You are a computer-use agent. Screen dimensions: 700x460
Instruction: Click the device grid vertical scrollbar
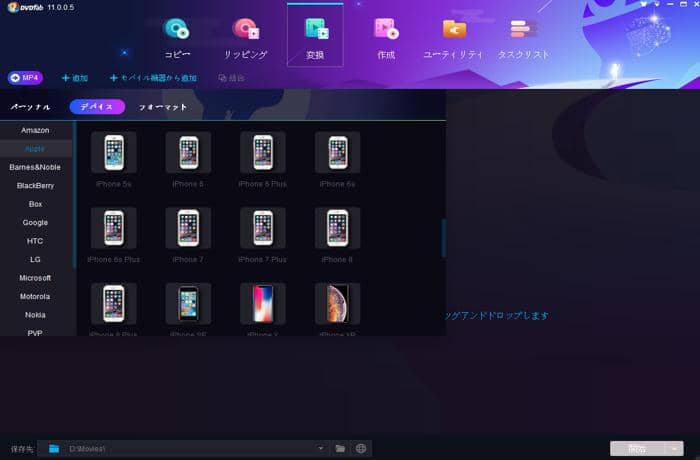(443, 238)
